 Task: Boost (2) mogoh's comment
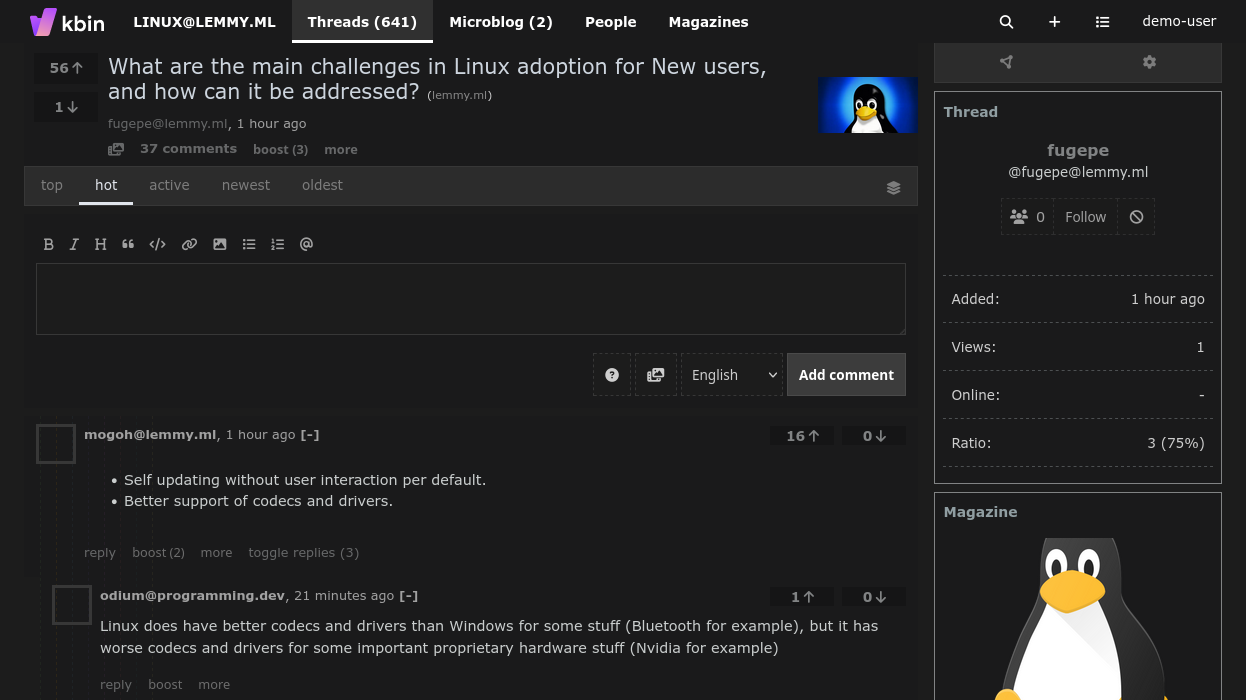(x=158, y=553)
